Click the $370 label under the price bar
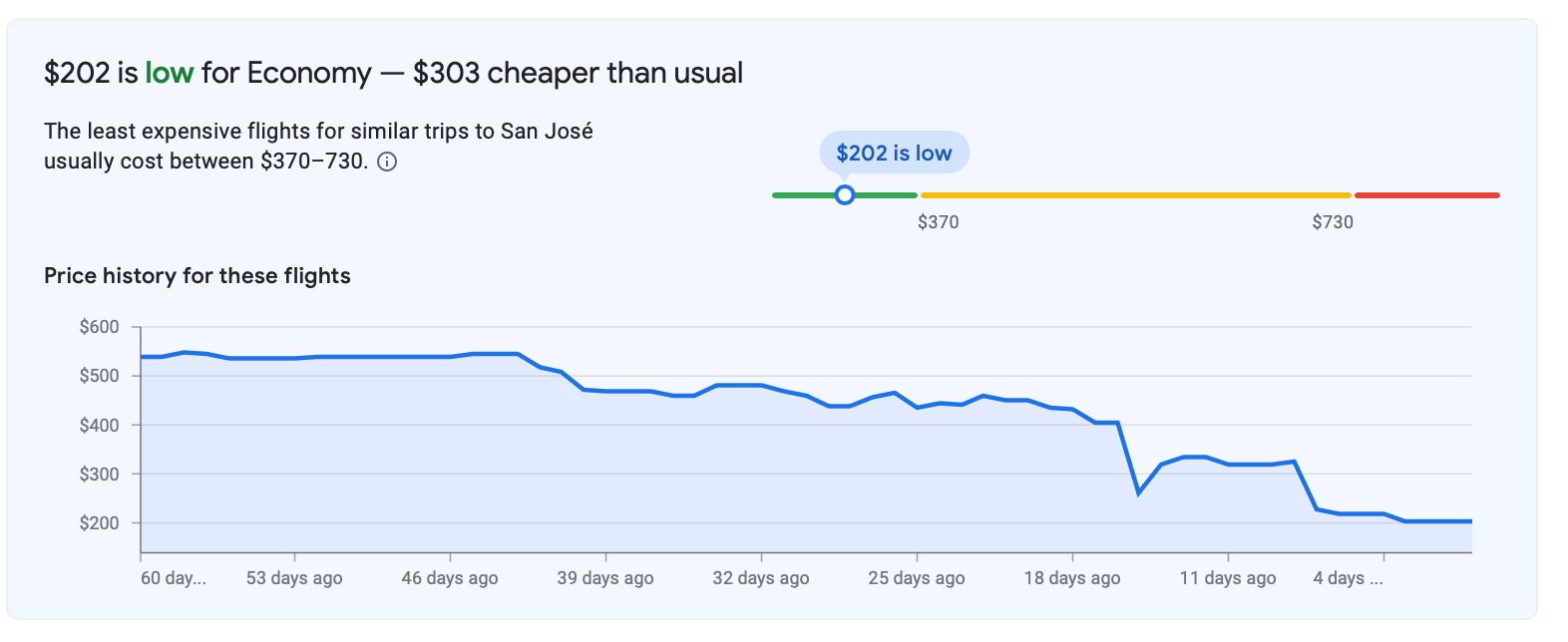This screenshot has width=1568, height=642. point(938,222)
